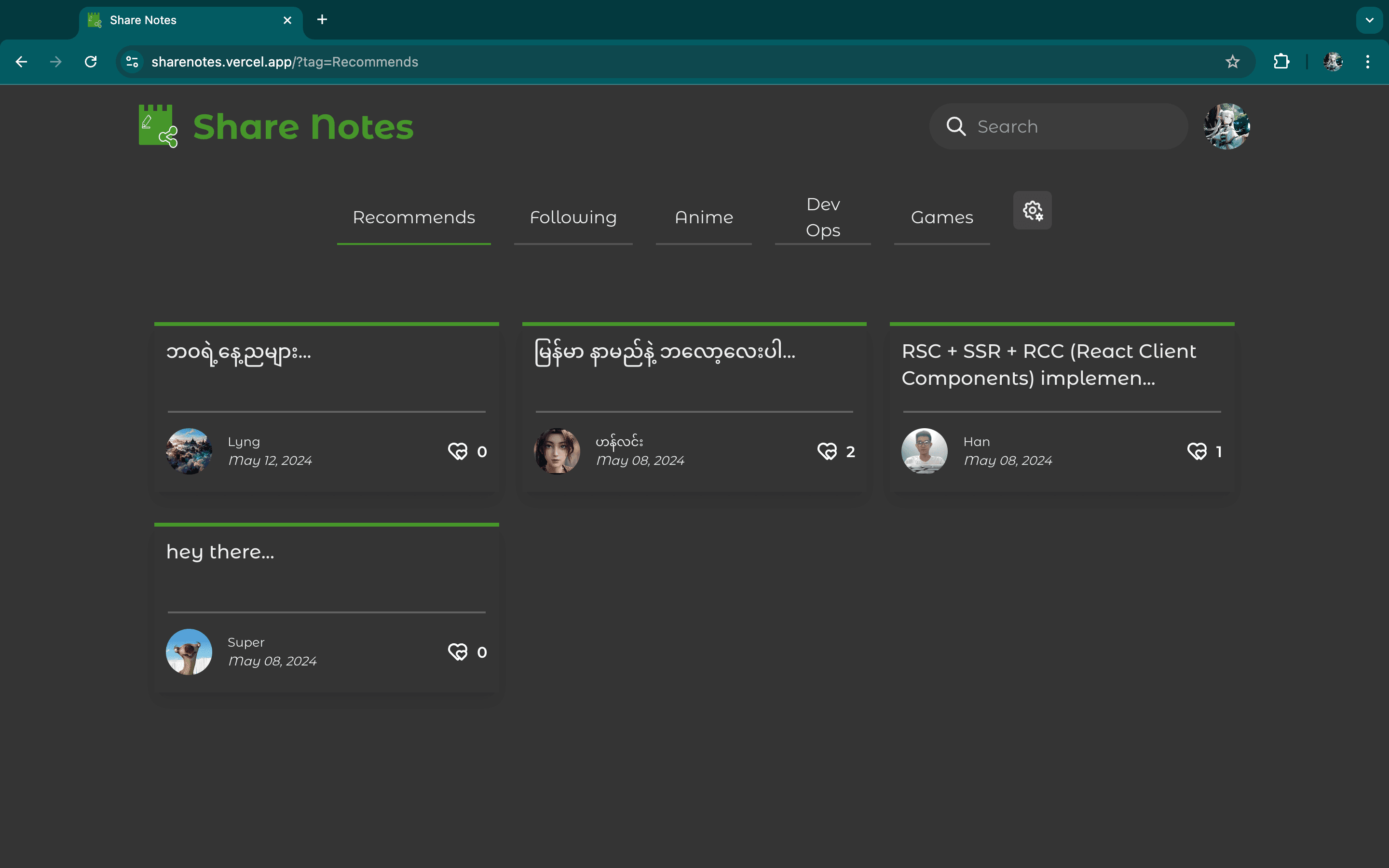The height and width of the screenshot is (868, 1389).
Task: Open the site permissions icon in the address bar
Action: (x=132, y=61)
